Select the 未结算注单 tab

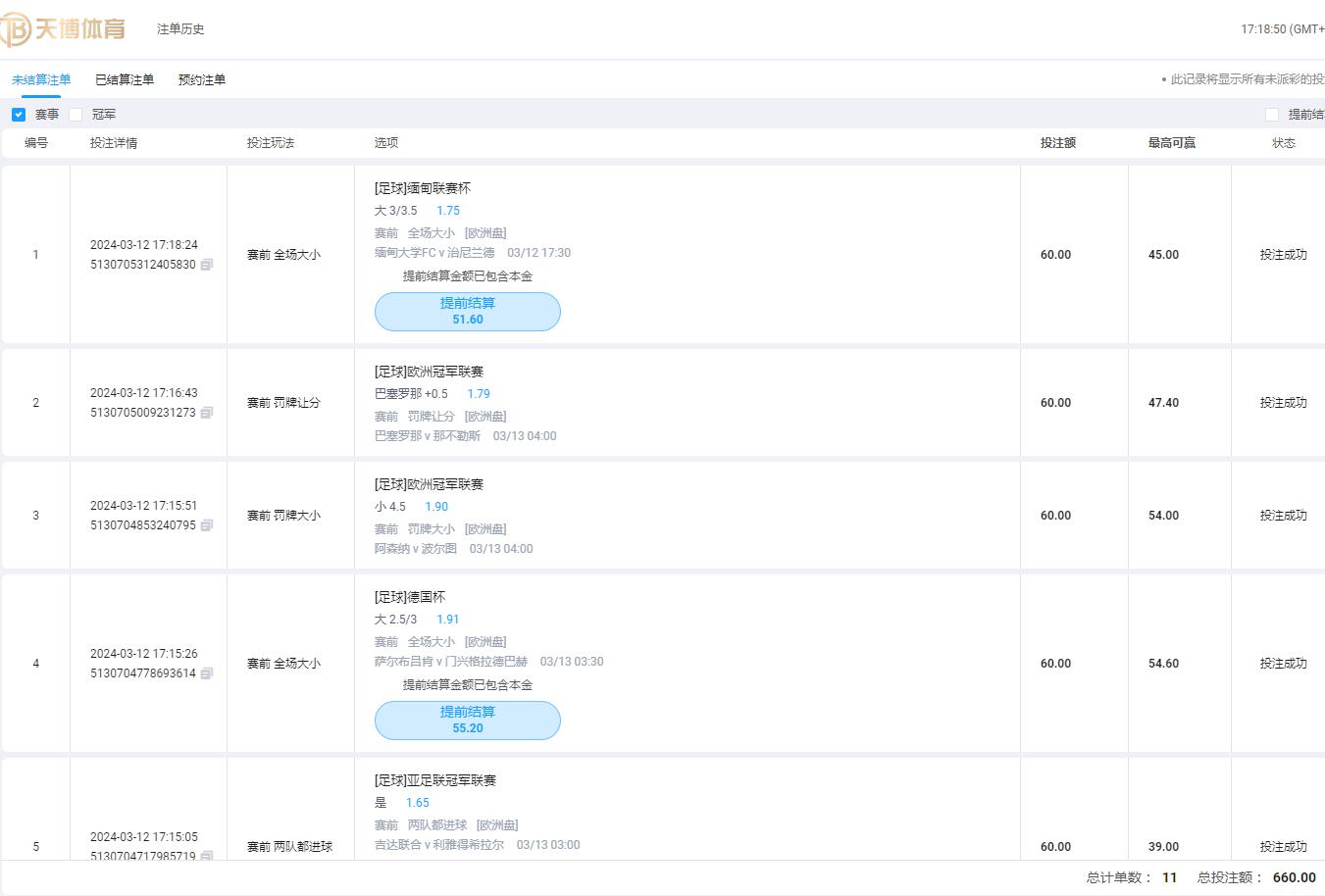41,79
